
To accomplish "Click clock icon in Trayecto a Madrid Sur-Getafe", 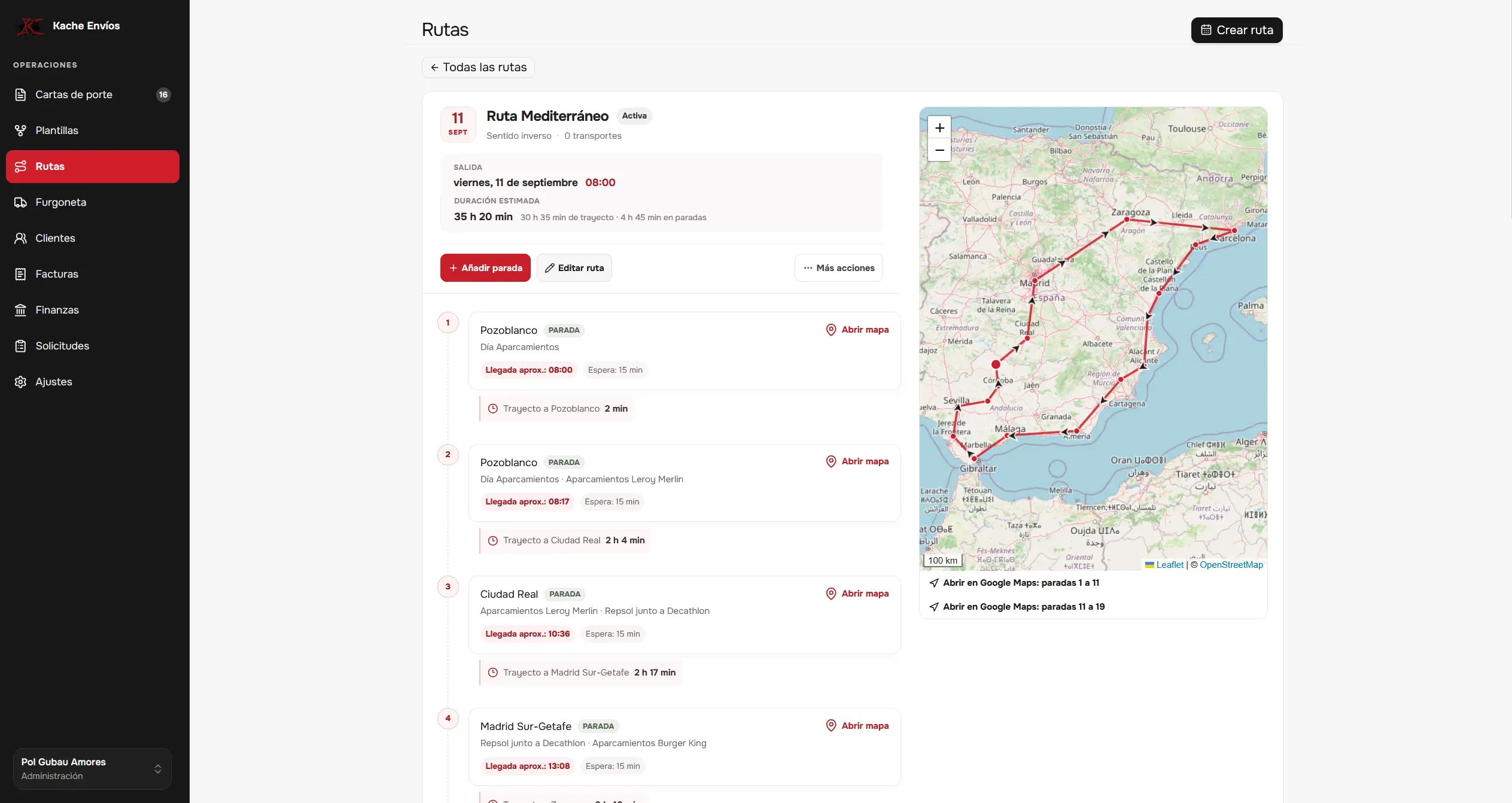I will click(493, 673).
